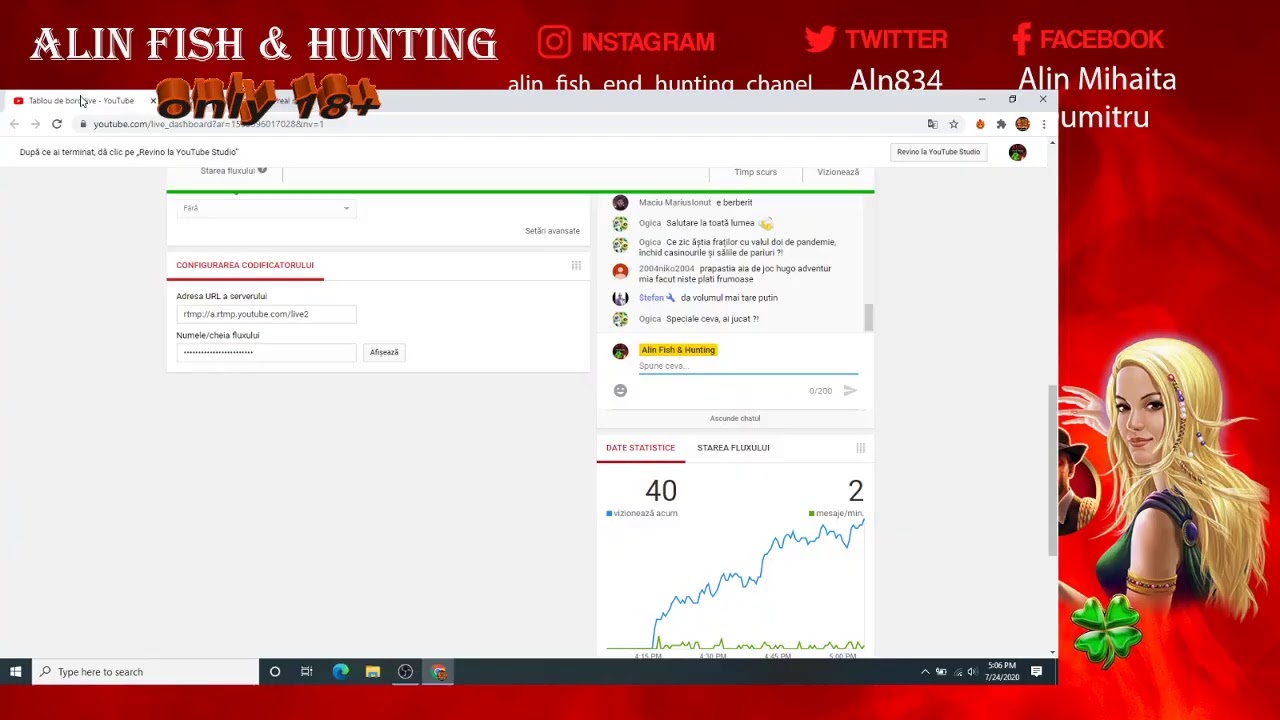
Task: Click the orange flame extension icon
Action: (x=980, y=124)
